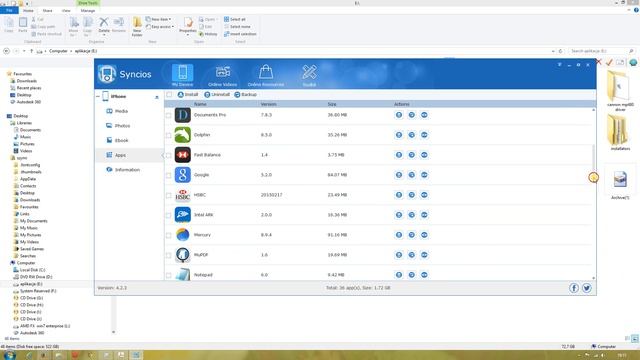Open the Easy access dropdown in Explorer
Screen dimensions: 640x360
point(160,27)
